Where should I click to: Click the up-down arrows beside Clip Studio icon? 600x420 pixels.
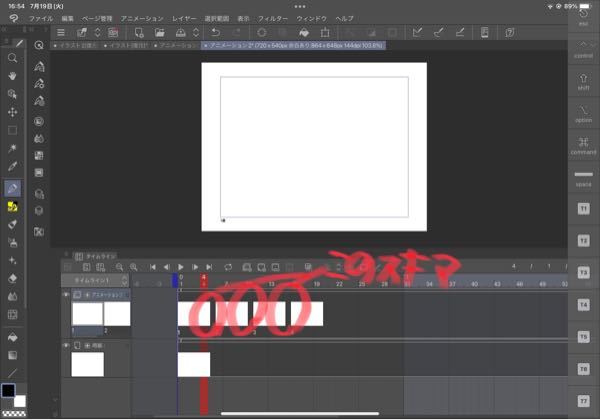coord(97,33)
